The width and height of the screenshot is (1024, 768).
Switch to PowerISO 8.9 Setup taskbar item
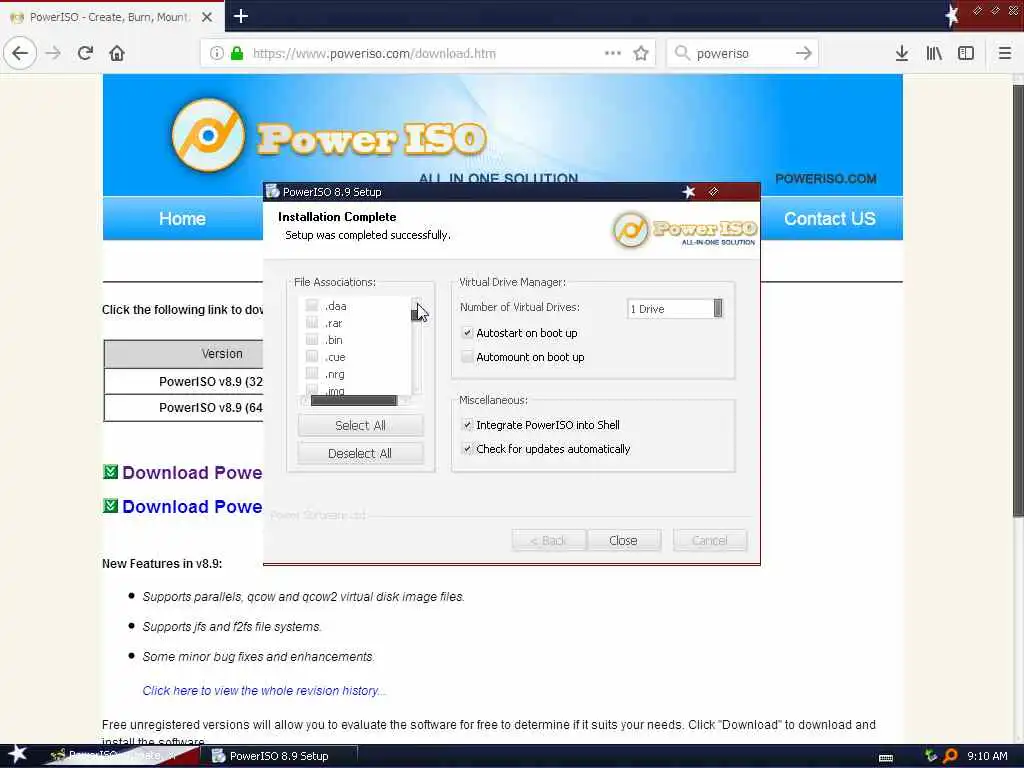click(x=279, y=756)
